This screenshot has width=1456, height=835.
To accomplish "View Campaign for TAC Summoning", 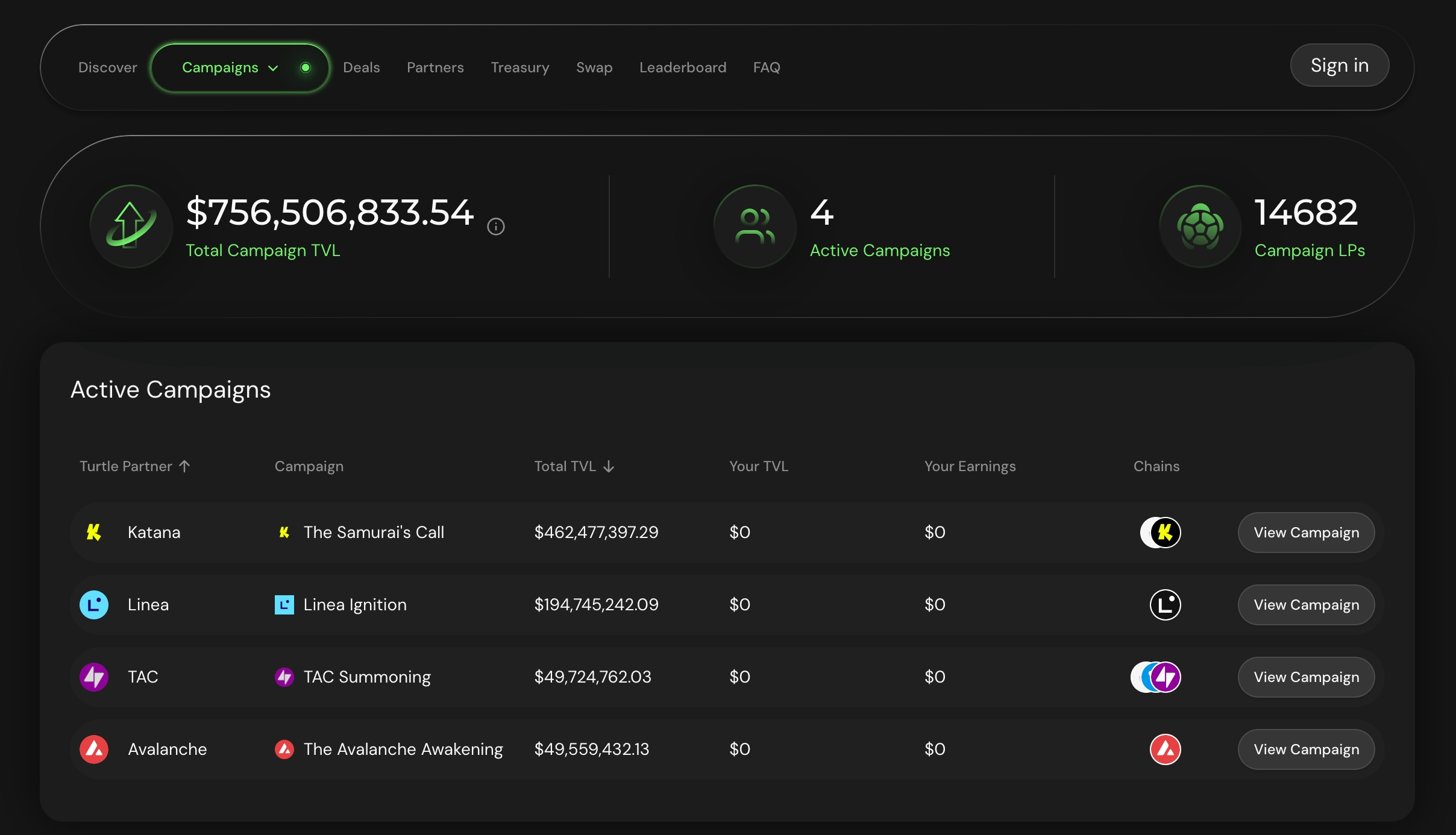I will pos(1306,677).
